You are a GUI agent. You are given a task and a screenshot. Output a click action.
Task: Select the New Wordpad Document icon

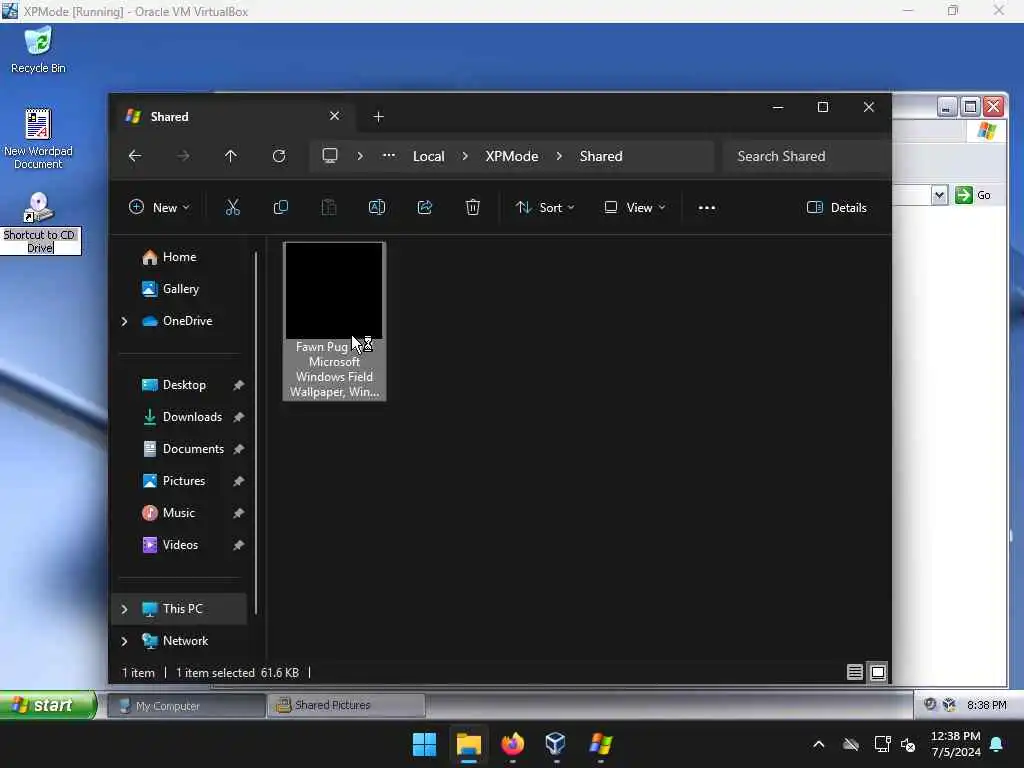(38, 139)
